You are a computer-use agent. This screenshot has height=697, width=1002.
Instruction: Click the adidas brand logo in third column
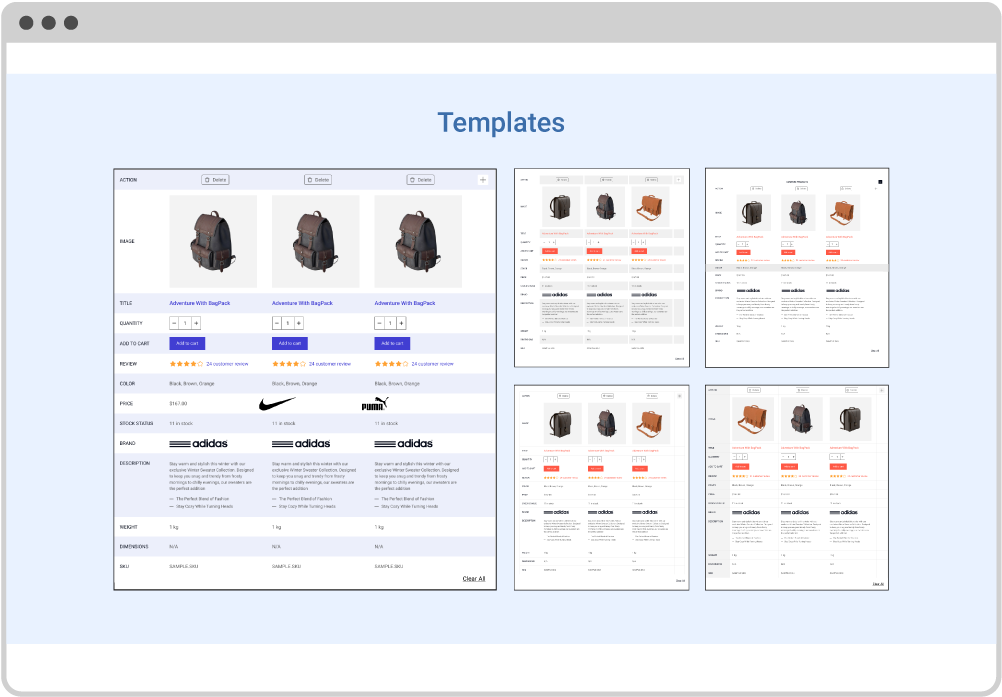point(403,443)
